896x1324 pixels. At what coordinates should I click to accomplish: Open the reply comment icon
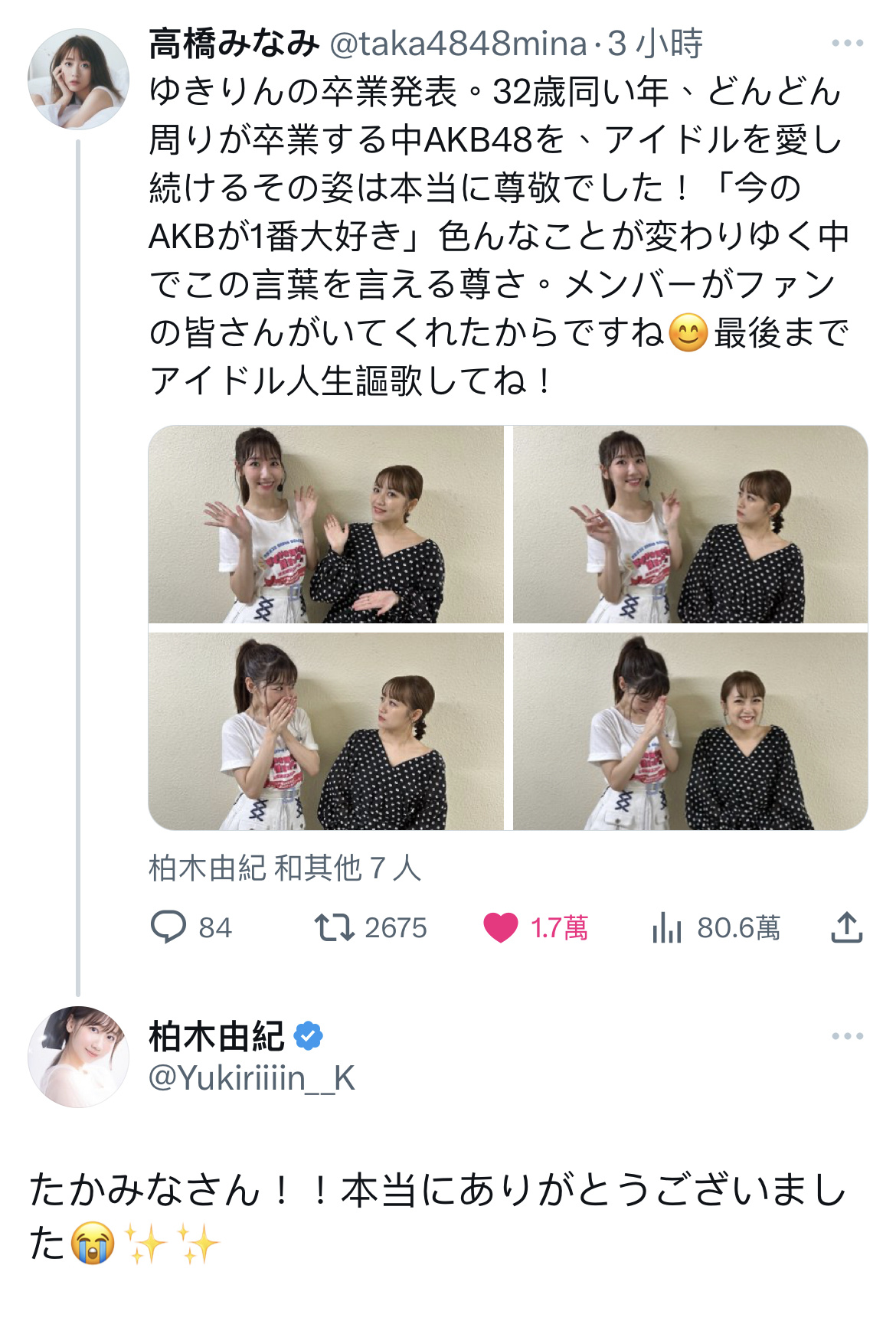coord(168,927)
